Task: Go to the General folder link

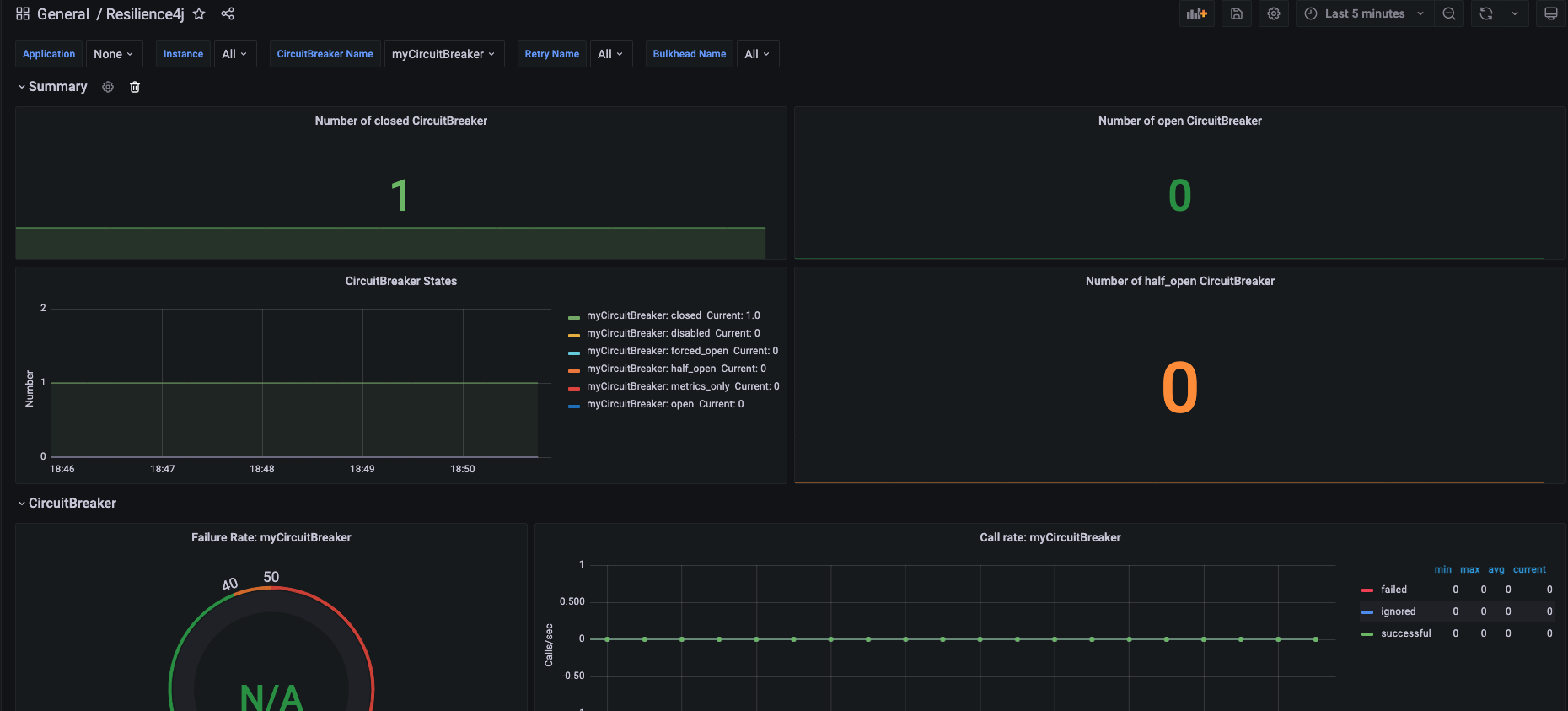Action: tap(63, 14)
